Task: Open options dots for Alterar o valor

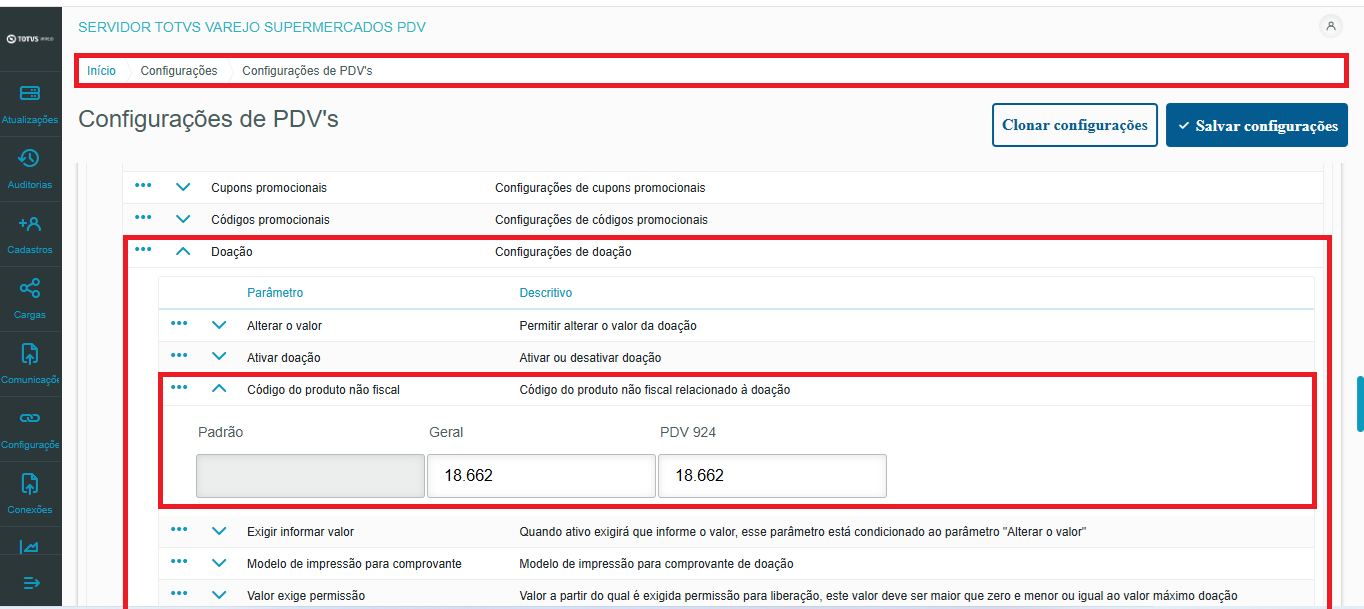Action: click(179, 324)
